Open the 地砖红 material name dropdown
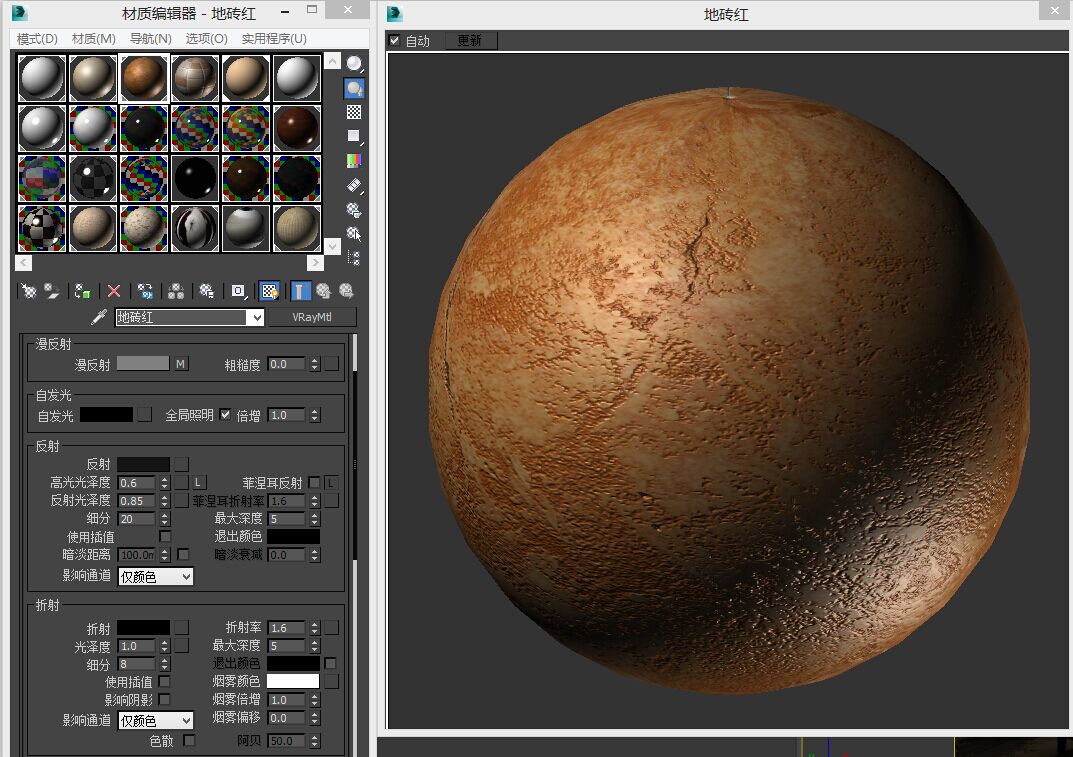 tap(257, 318)
